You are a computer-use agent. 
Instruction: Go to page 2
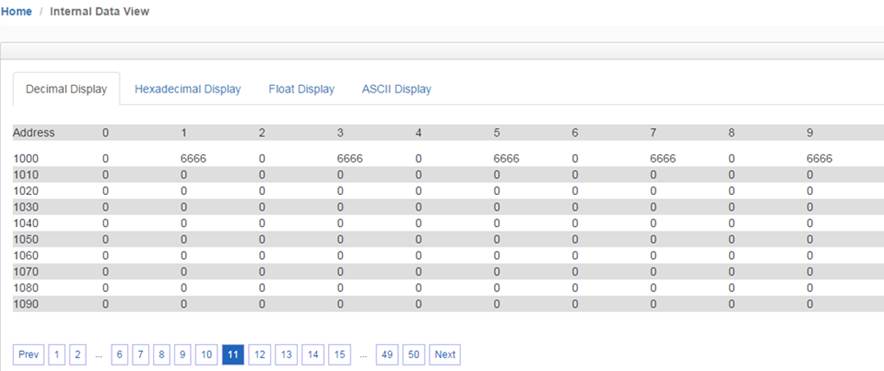coord(77,355)
